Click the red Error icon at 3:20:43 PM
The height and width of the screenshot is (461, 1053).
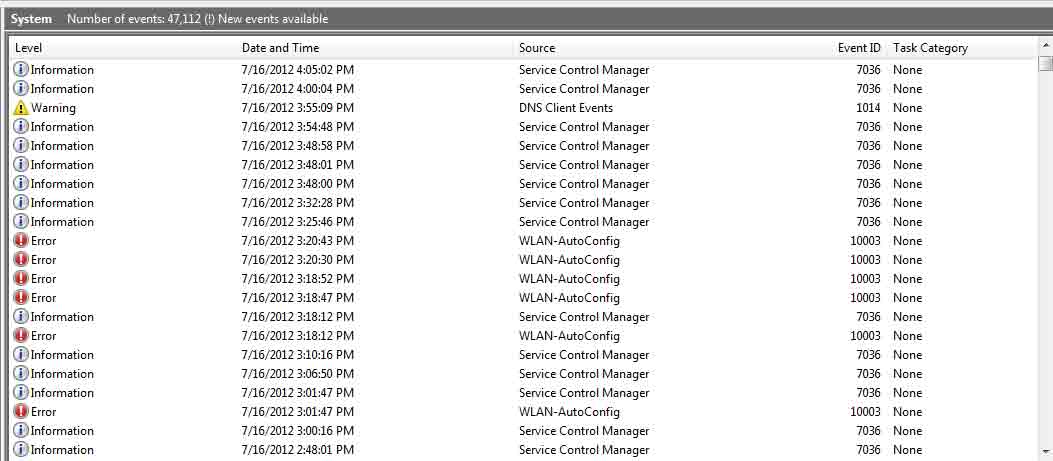click(x=21, y=241)
